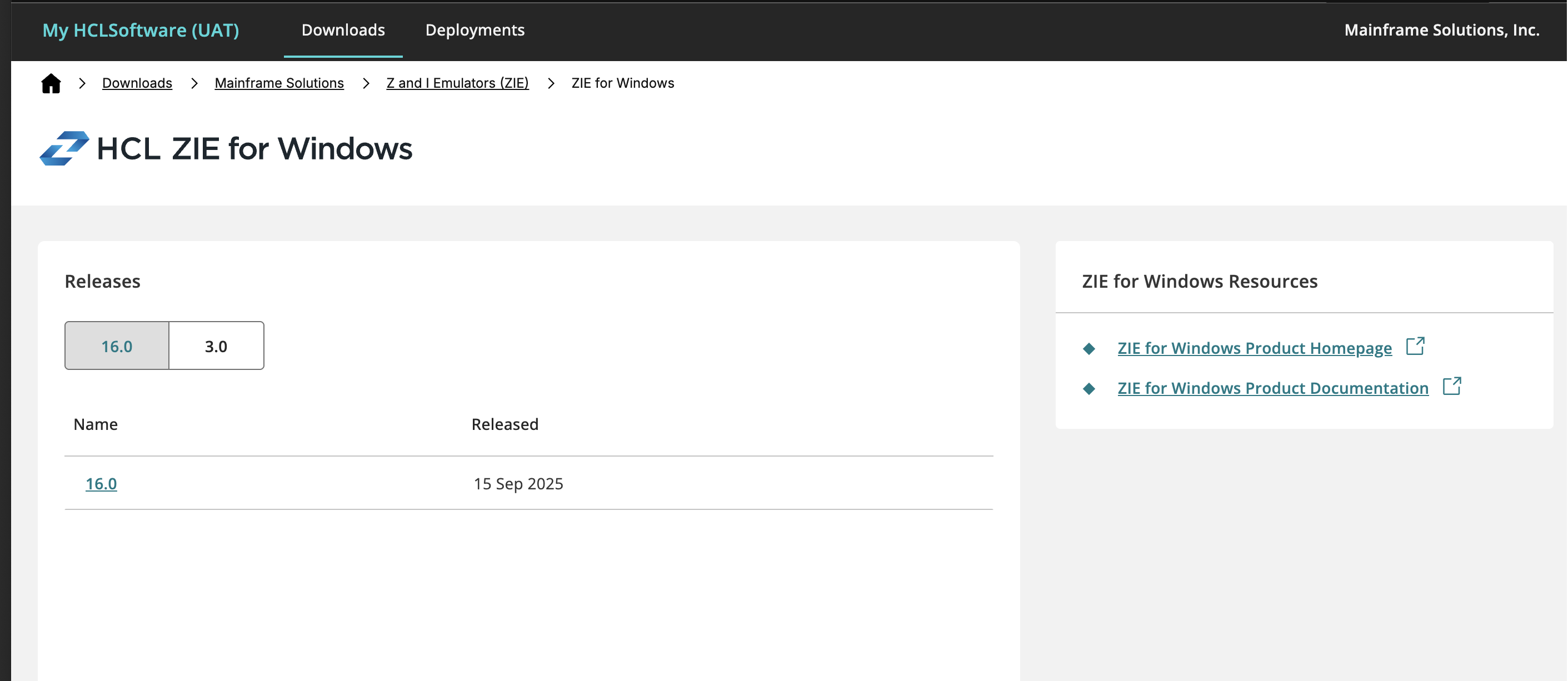Click diamond bullet next to Product Documentation
This screenshot has width=1568, height=681.
click(x=1089, y=389)
